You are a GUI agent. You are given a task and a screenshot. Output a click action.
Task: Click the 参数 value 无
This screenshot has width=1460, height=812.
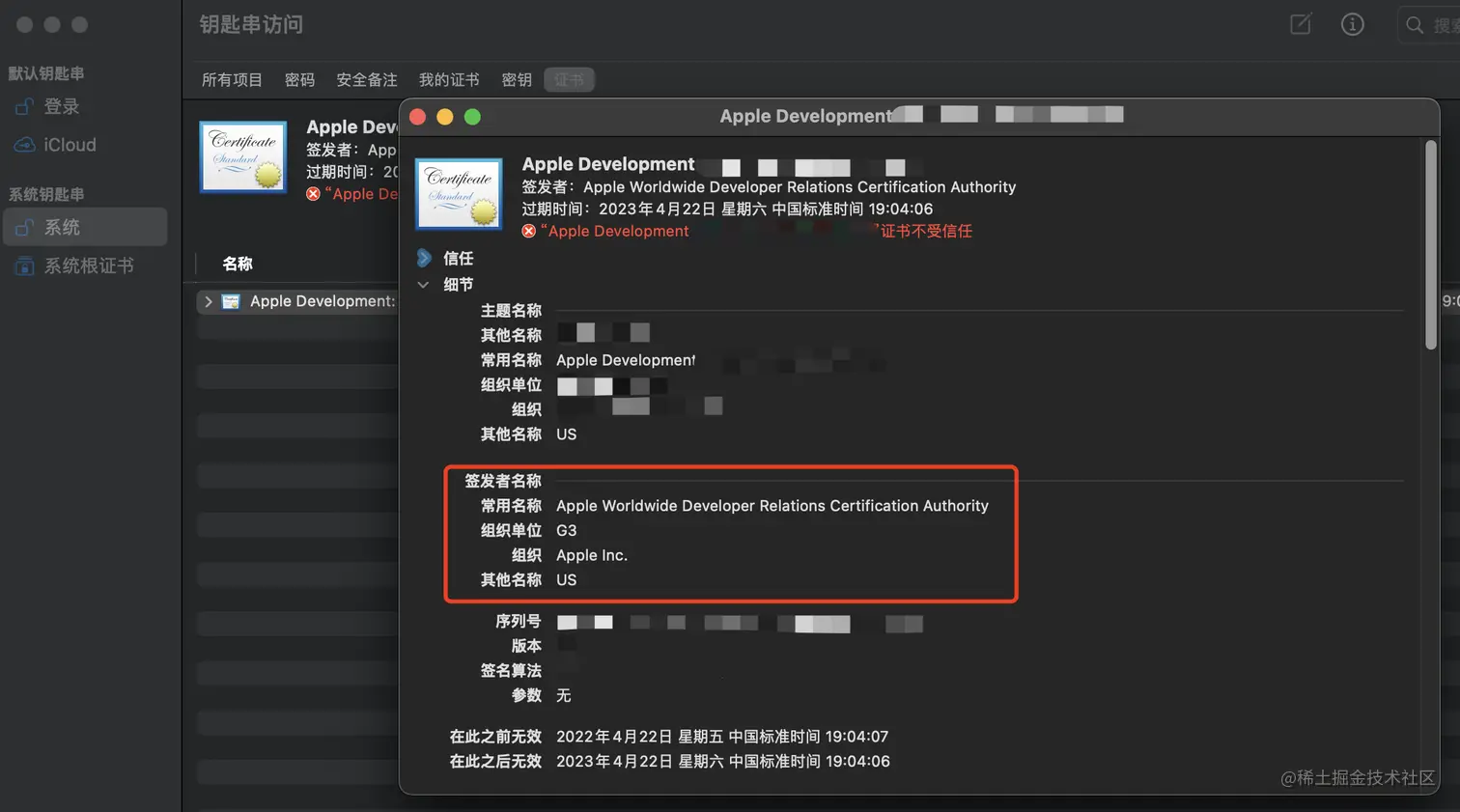564,696
